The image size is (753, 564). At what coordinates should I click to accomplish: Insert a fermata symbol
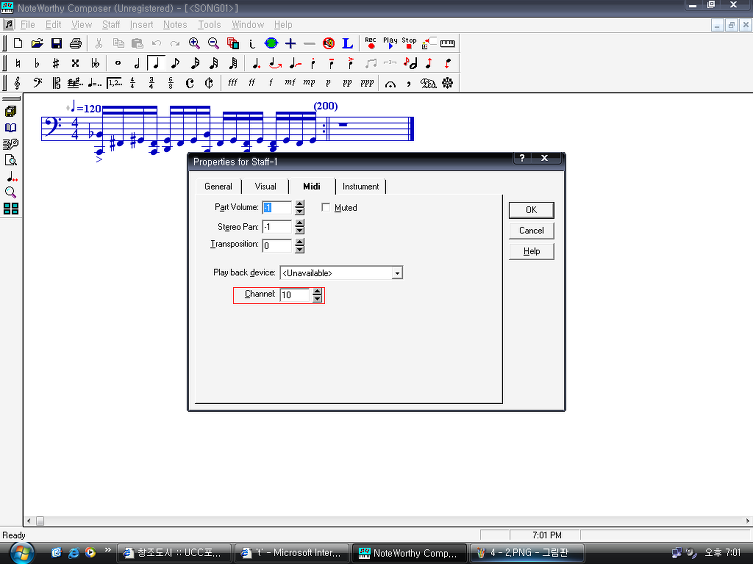[x=390, y=83]
